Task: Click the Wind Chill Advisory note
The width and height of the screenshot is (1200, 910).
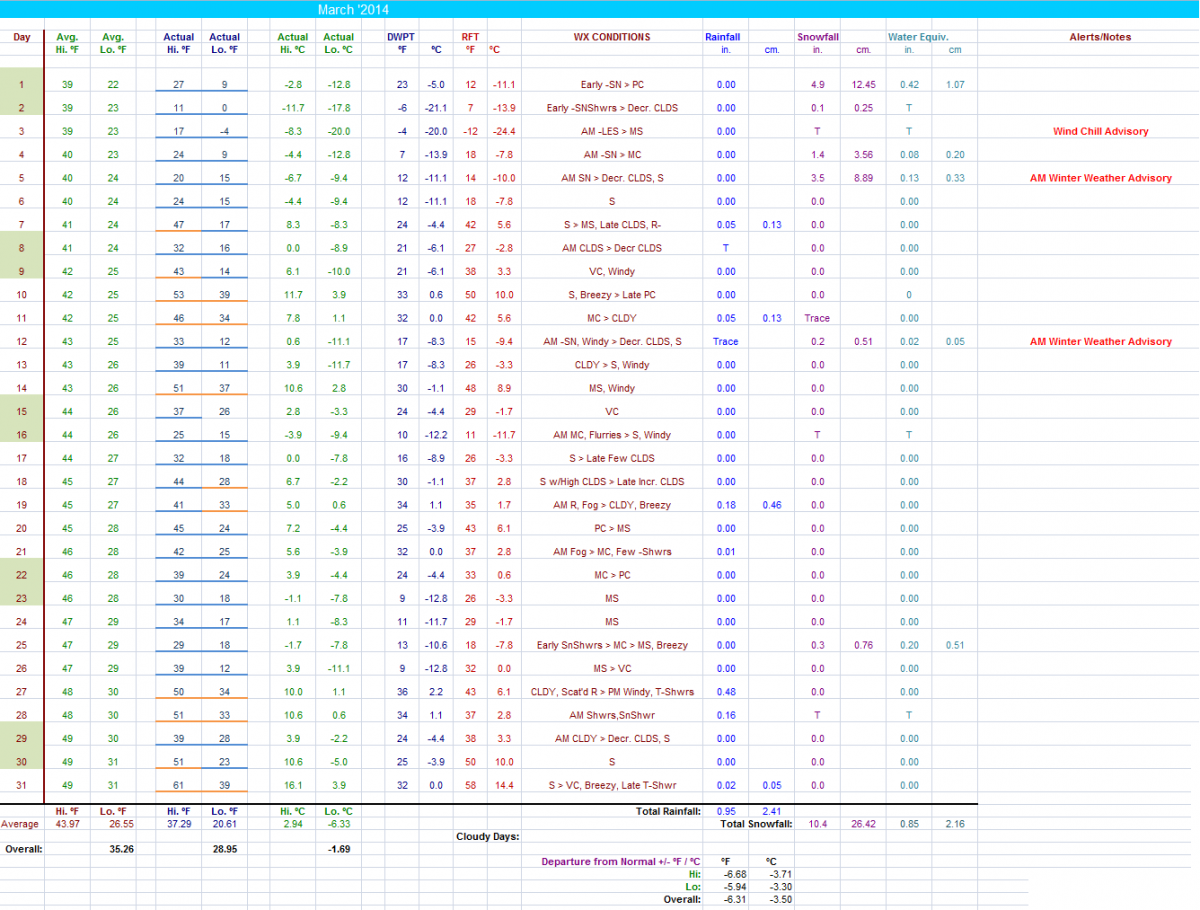Action: pyautogui.click(x=1100, y=131)
